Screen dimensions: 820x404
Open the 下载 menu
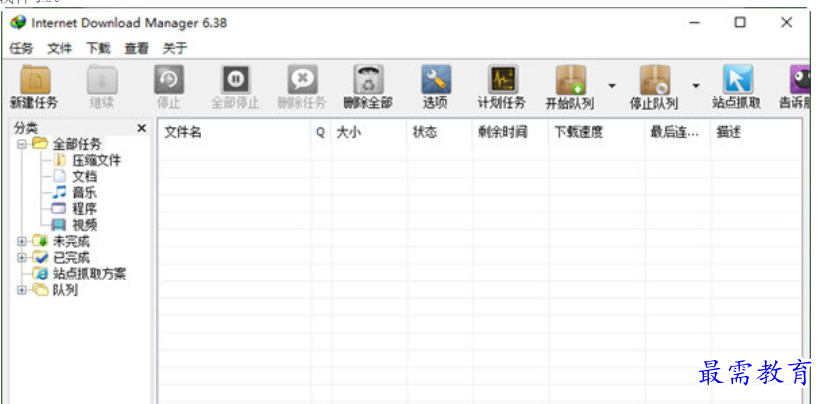(x=98, y=49)
